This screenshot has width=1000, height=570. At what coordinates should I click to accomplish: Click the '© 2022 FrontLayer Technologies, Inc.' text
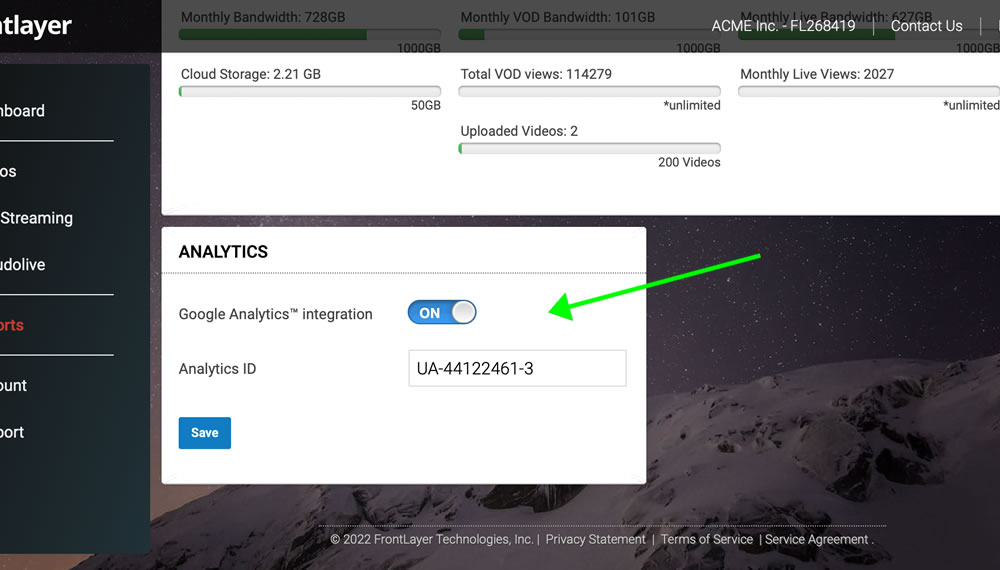(431, 539)
